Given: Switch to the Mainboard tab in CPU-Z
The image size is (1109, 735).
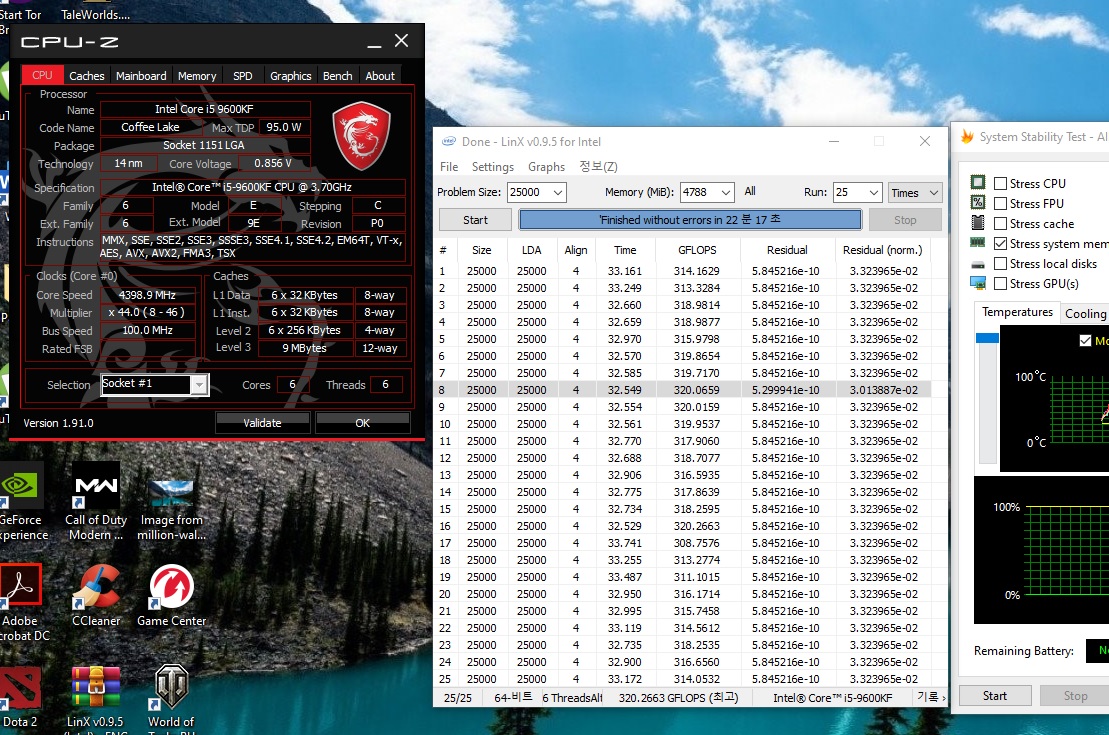Looking at the screenshot, I should (141, 76).
